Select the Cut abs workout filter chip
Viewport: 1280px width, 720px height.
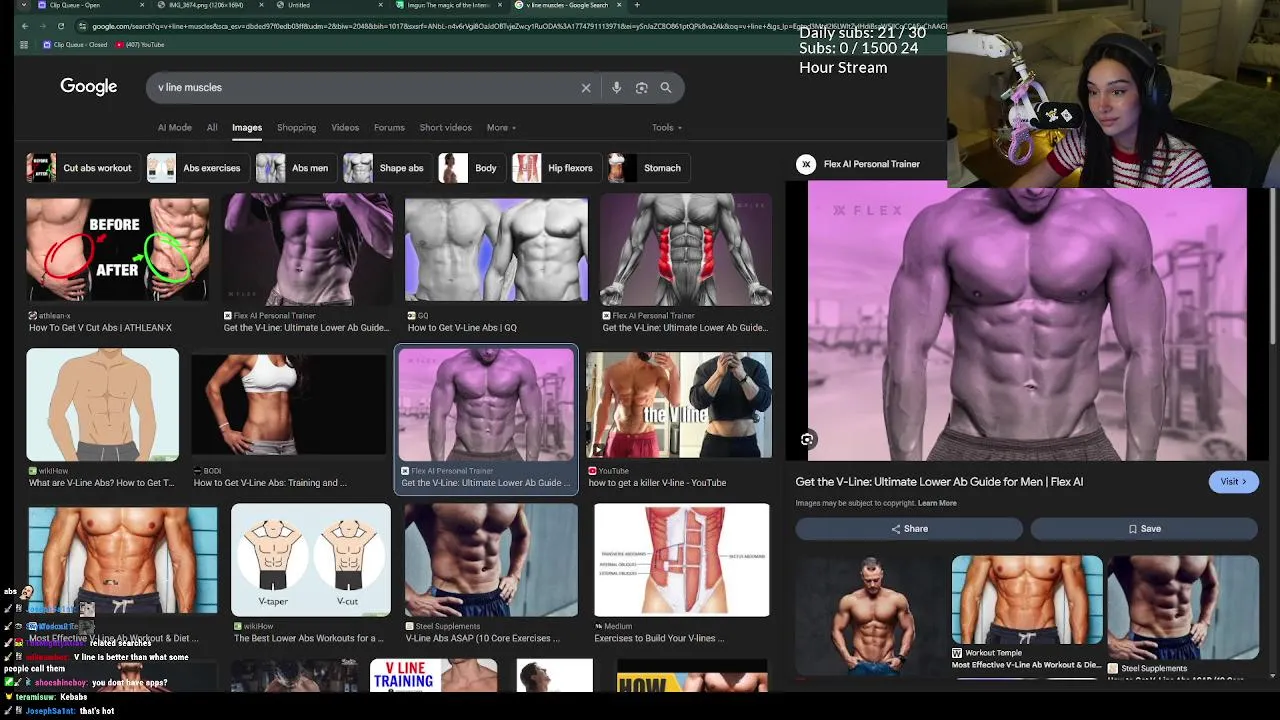(x=81, y=168)
